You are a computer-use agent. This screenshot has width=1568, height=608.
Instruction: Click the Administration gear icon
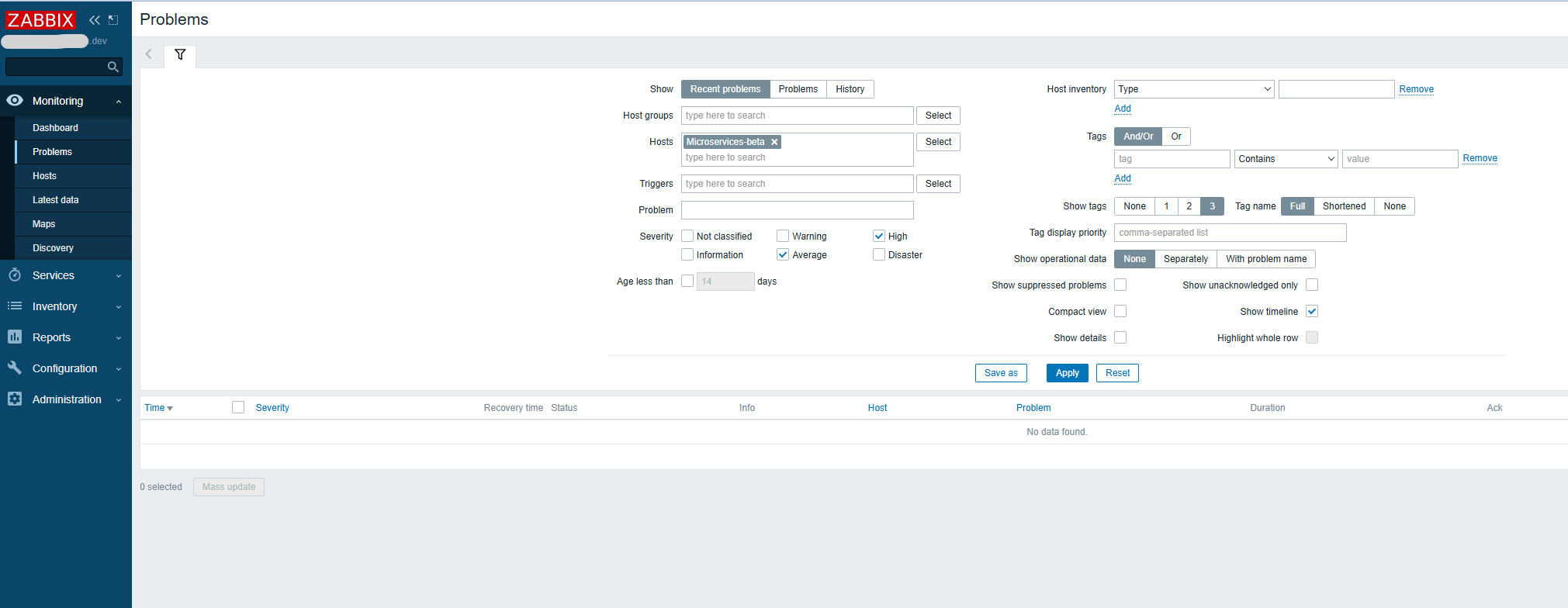pyautogui.click(x=15, y=399)
